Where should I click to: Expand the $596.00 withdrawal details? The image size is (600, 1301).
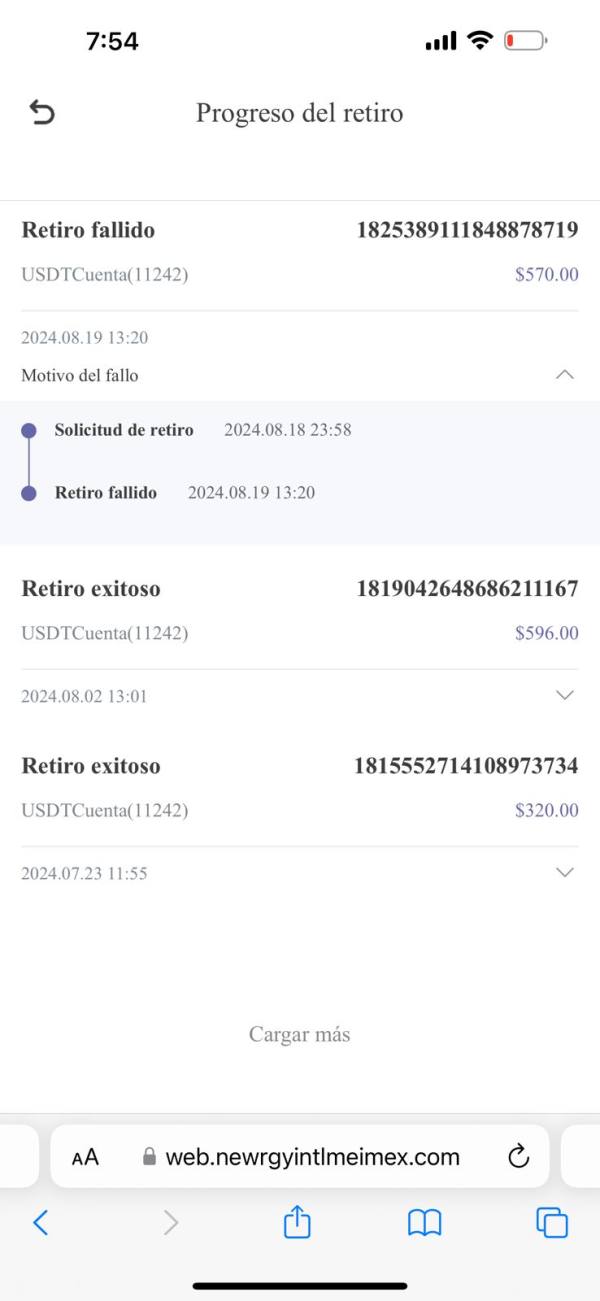[564, 695]
